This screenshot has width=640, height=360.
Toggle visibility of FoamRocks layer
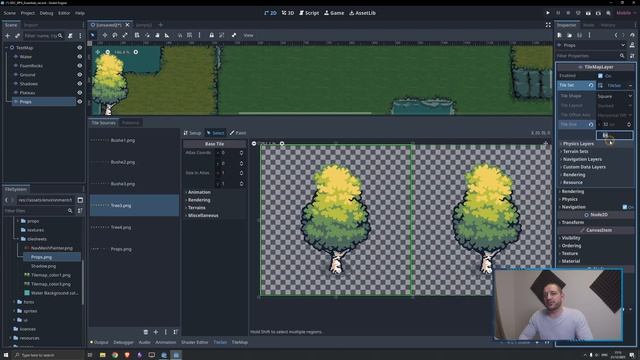pos(80,66)
